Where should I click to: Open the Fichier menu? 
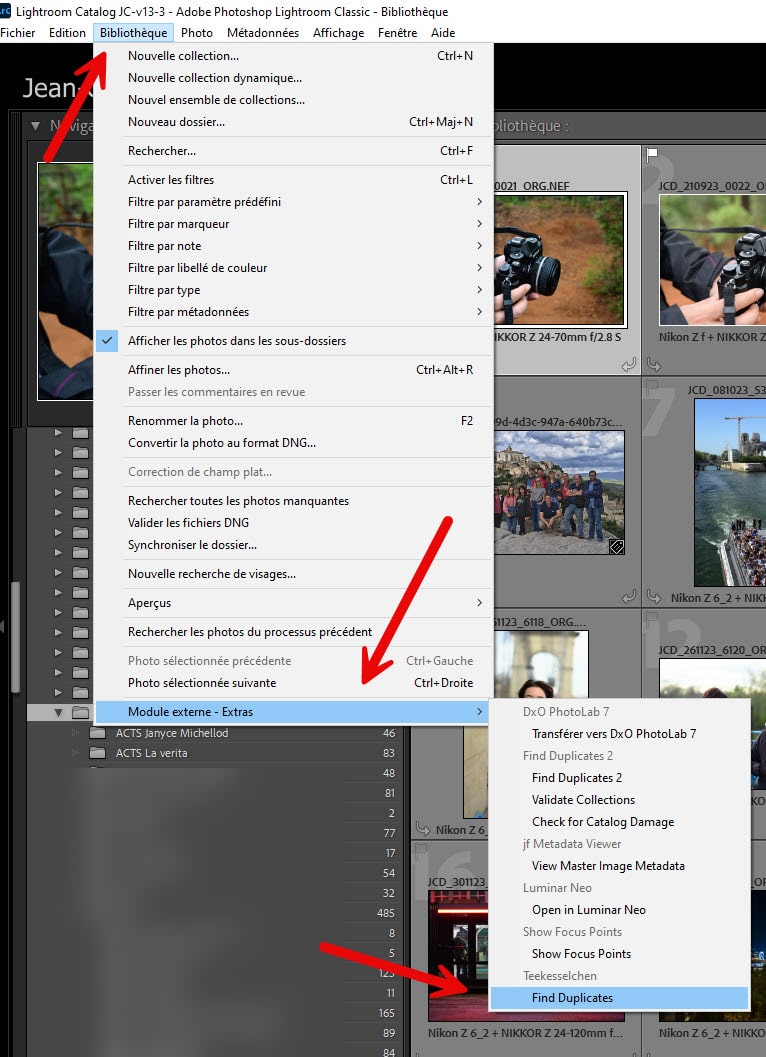(x=18, y=32)
